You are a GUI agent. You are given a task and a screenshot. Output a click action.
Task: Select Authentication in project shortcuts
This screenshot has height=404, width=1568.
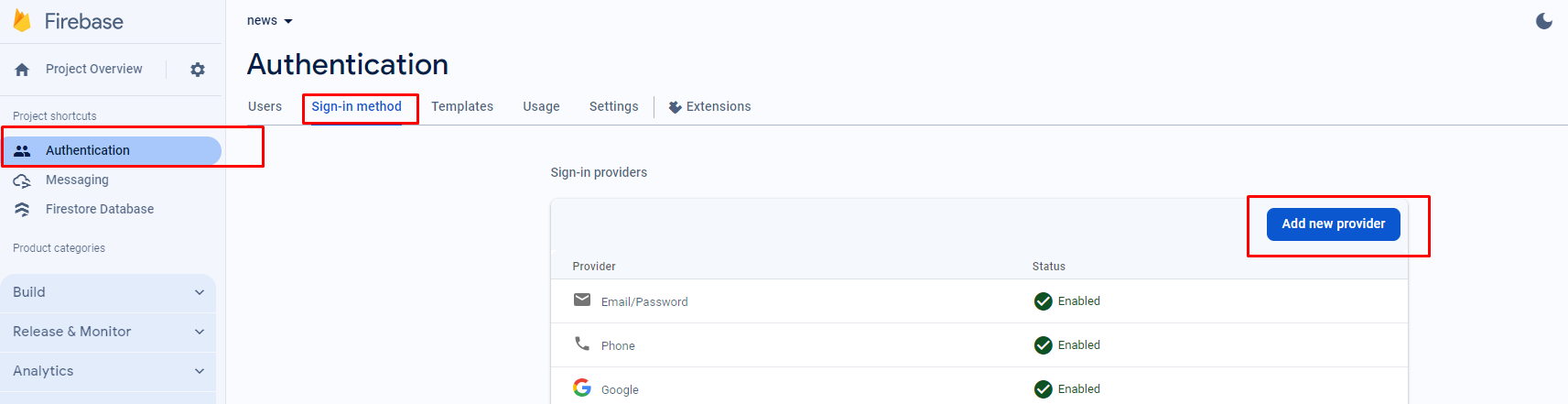88,150
